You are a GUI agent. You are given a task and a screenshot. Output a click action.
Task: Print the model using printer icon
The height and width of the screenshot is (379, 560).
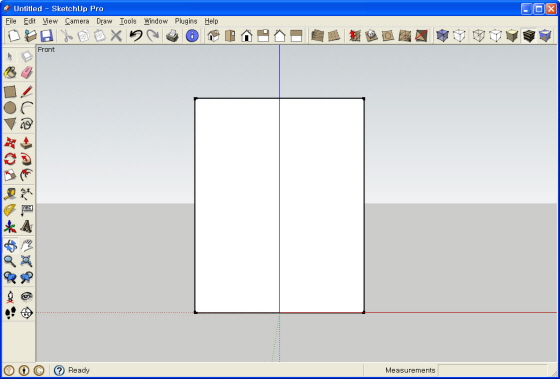pyautogui.click(x=172, y=36)
